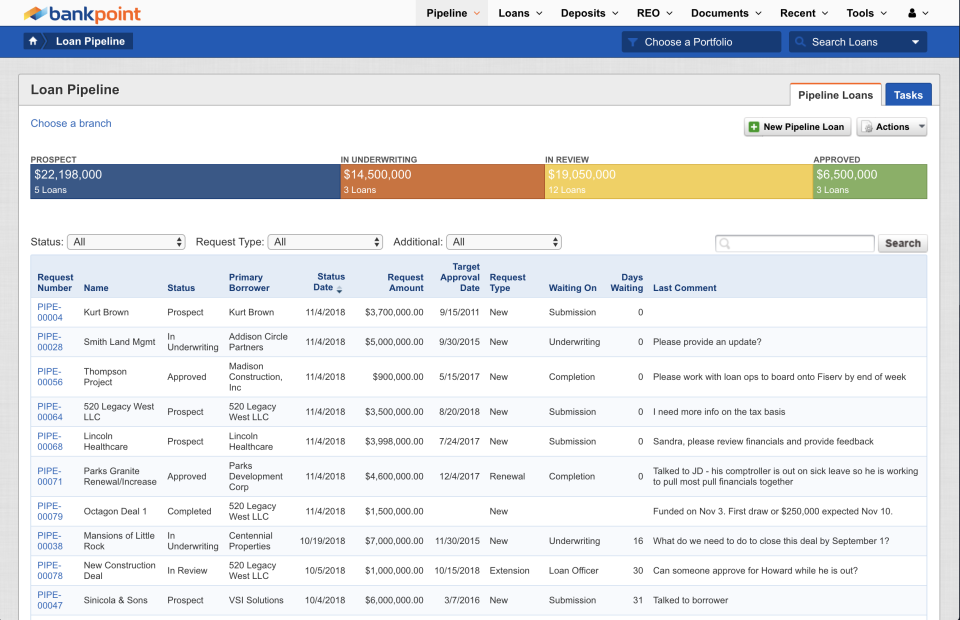The image size is (960, 620).
Task: Open pipeline loan PIPE-00004
Action: (x=49, y=313)
